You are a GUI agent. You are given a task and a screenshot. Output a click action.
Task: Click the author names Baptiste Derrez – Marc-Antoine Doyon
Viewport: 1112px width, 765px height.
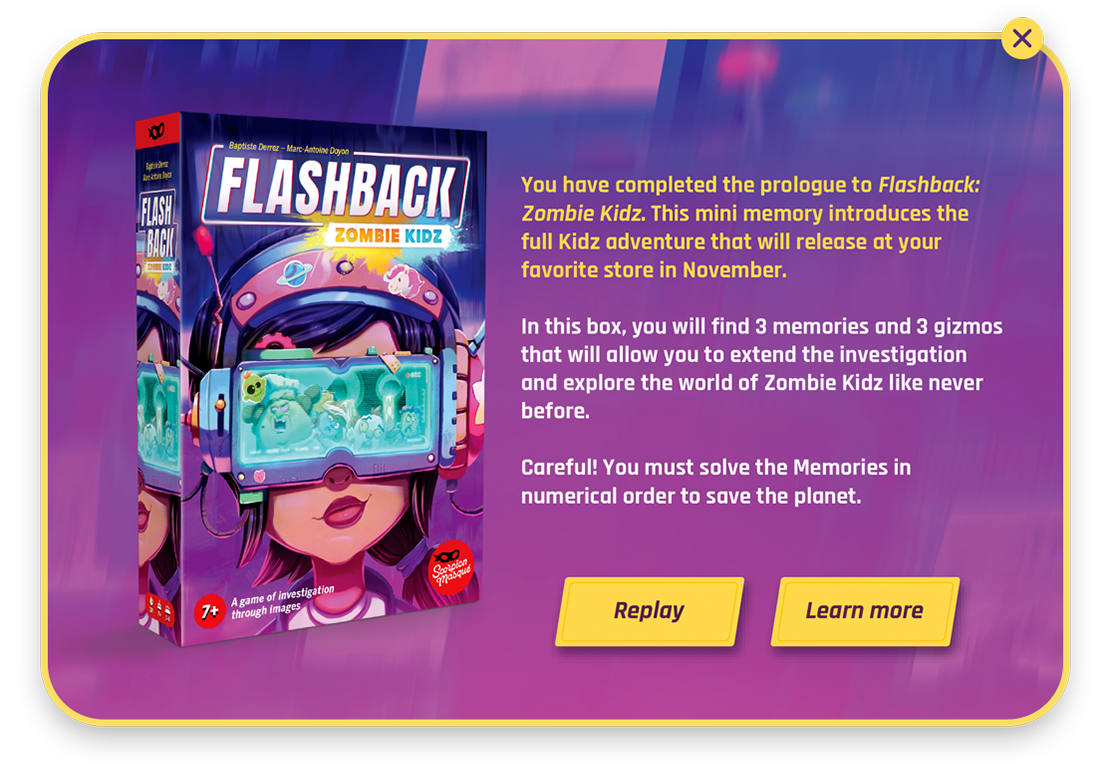coord(289,148)
